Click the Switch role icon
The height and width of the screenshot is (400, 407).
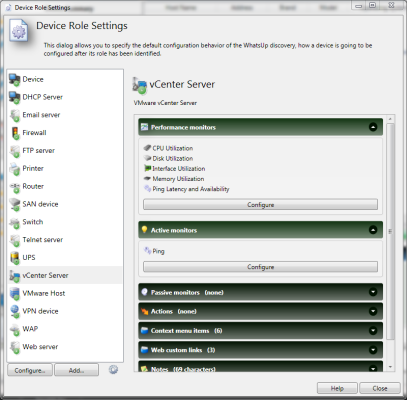14,222
